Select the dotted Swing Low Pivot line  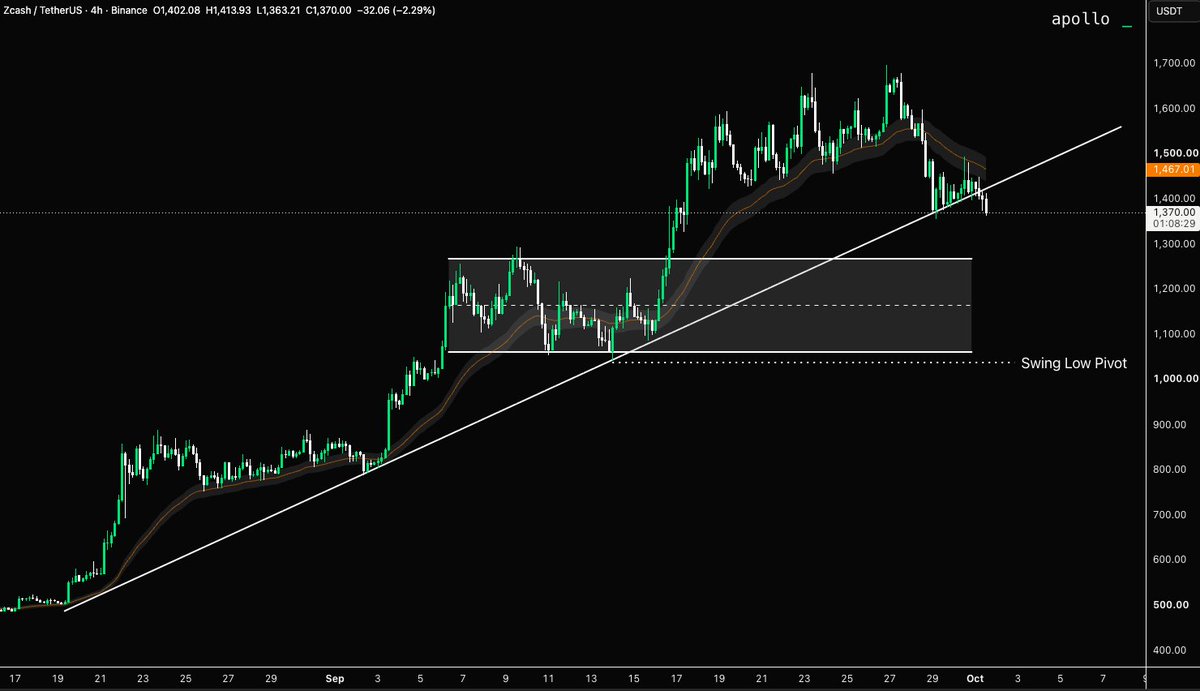pos(812,362)
